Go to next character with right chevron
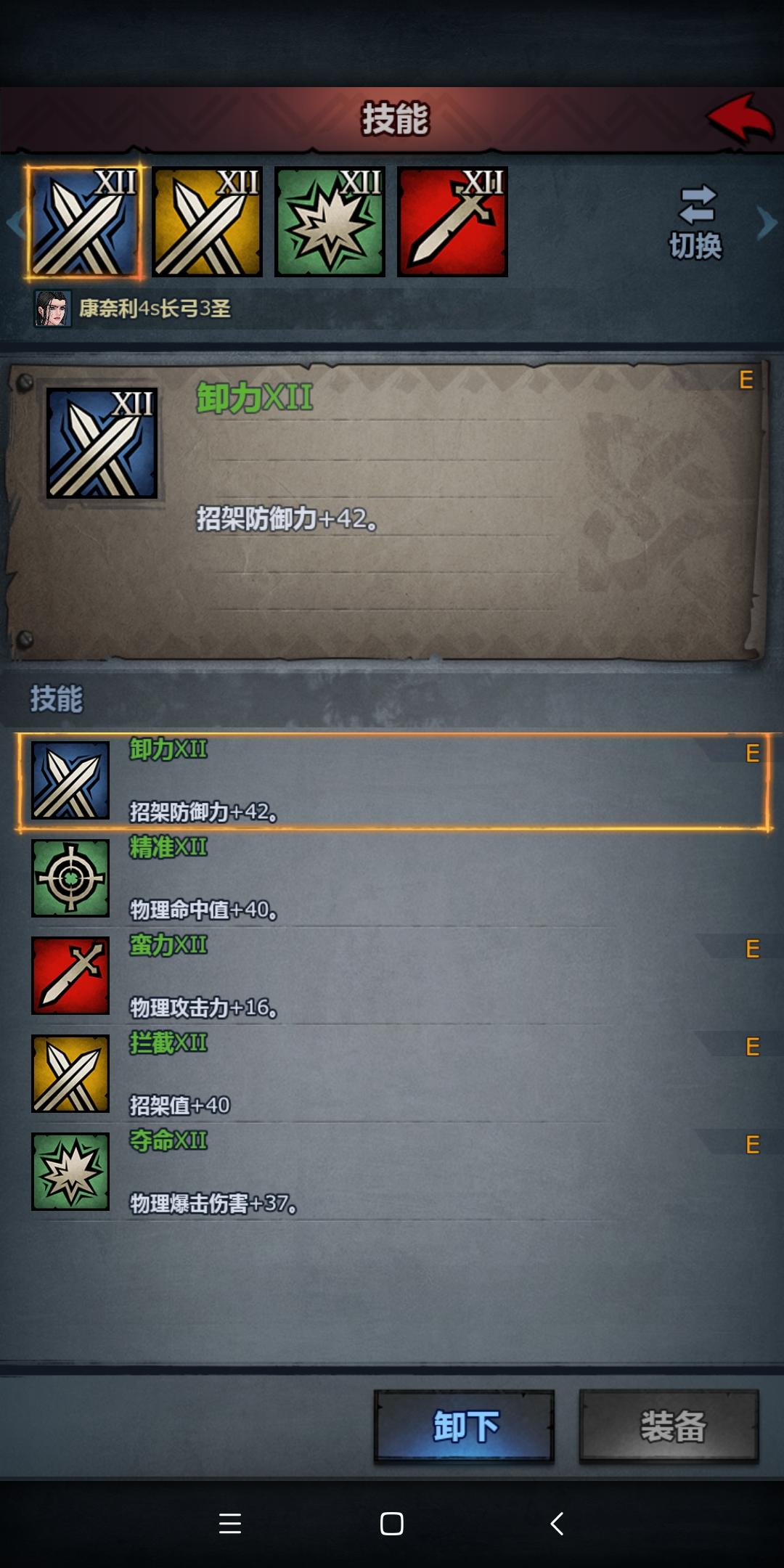This screenshot has height=1568, width=784. (x=767, y=223)
